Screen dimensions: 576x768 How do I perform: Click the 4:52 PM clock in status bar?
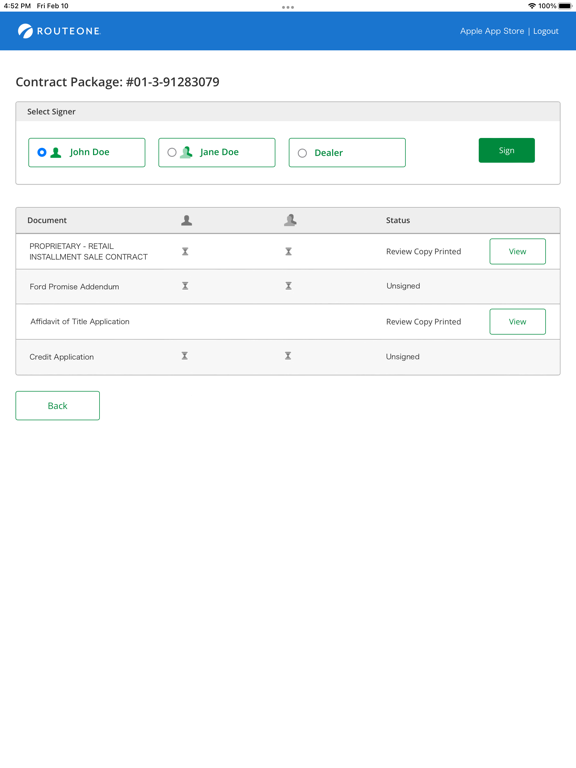click(17, 6)
